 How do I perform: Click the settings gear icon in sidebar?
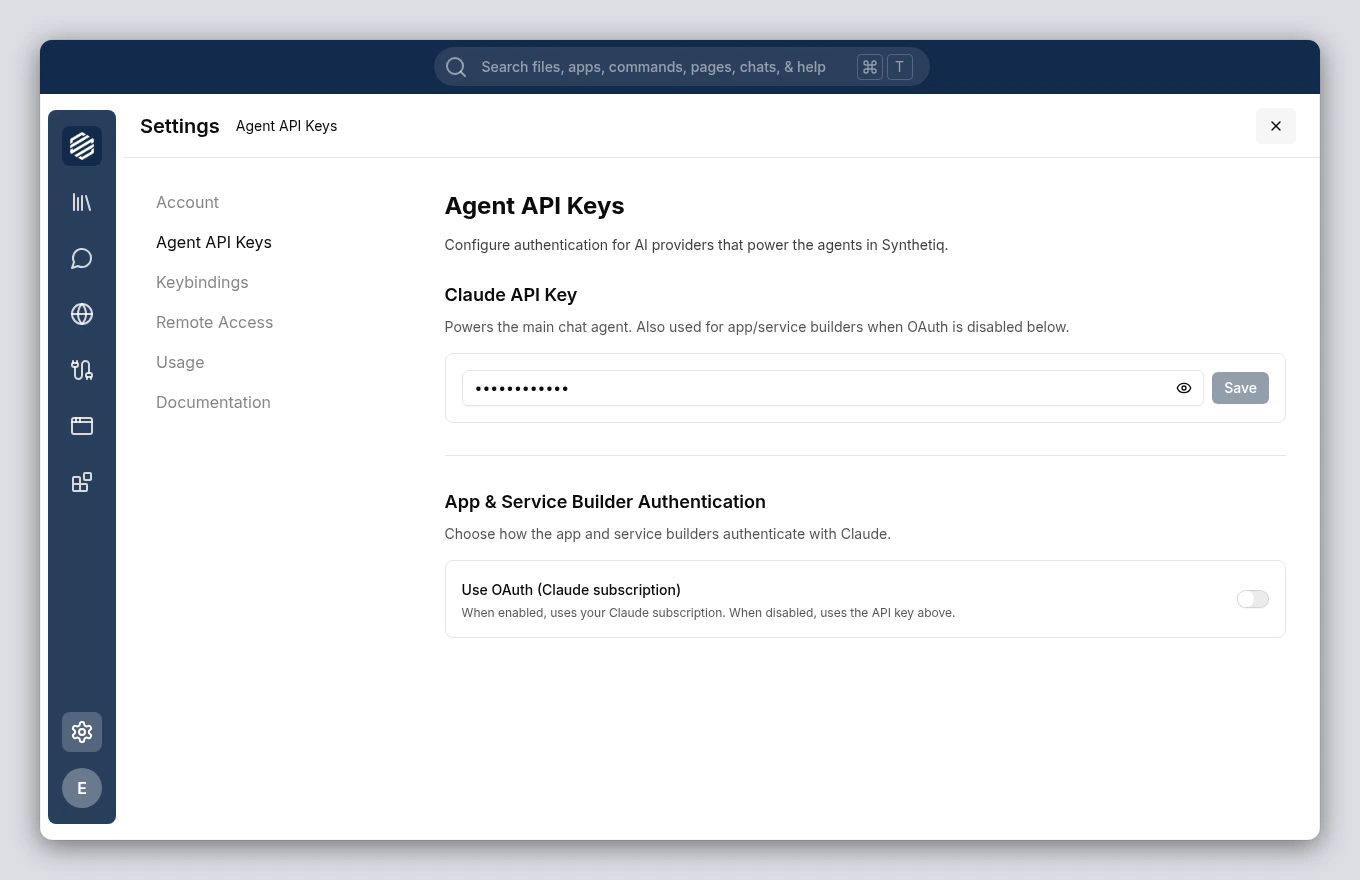(82, 732)
